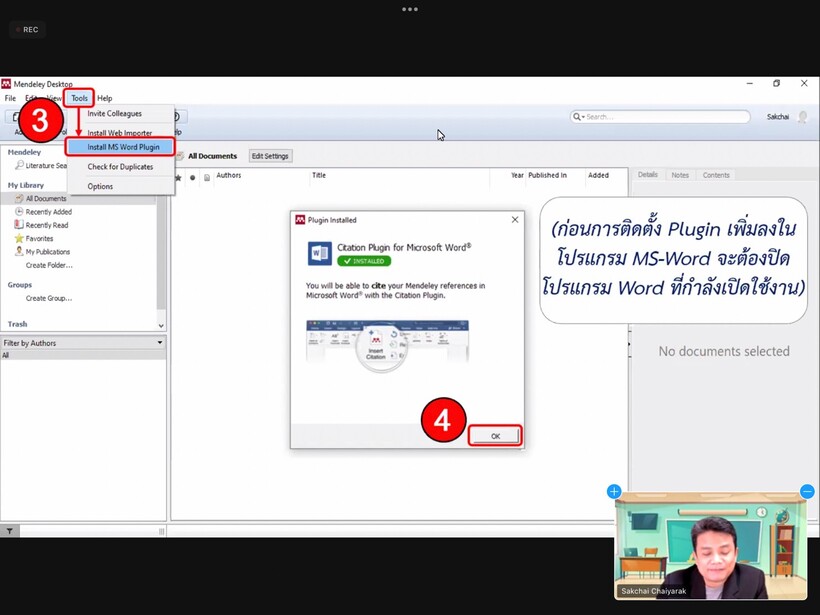Click the document file column icon
Screen dimensions: 820x615
click(207, 178)
